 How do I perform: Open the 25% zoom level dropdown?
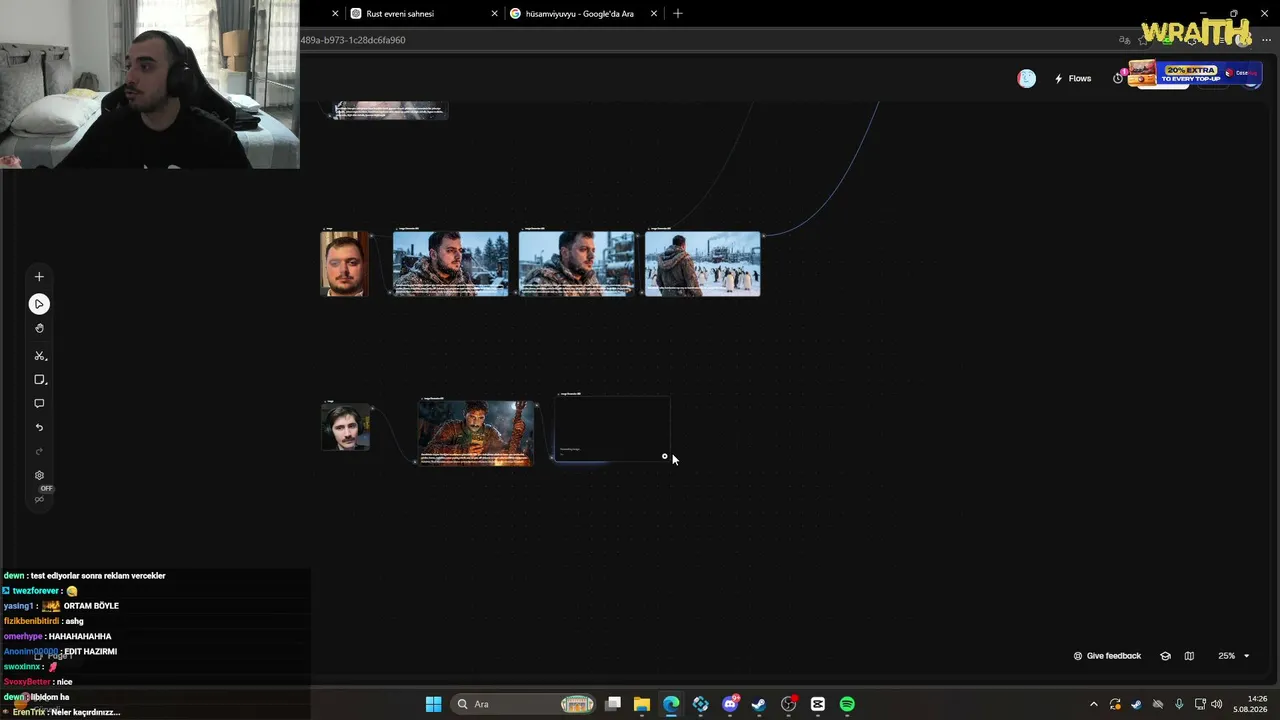pos(1233,656)
